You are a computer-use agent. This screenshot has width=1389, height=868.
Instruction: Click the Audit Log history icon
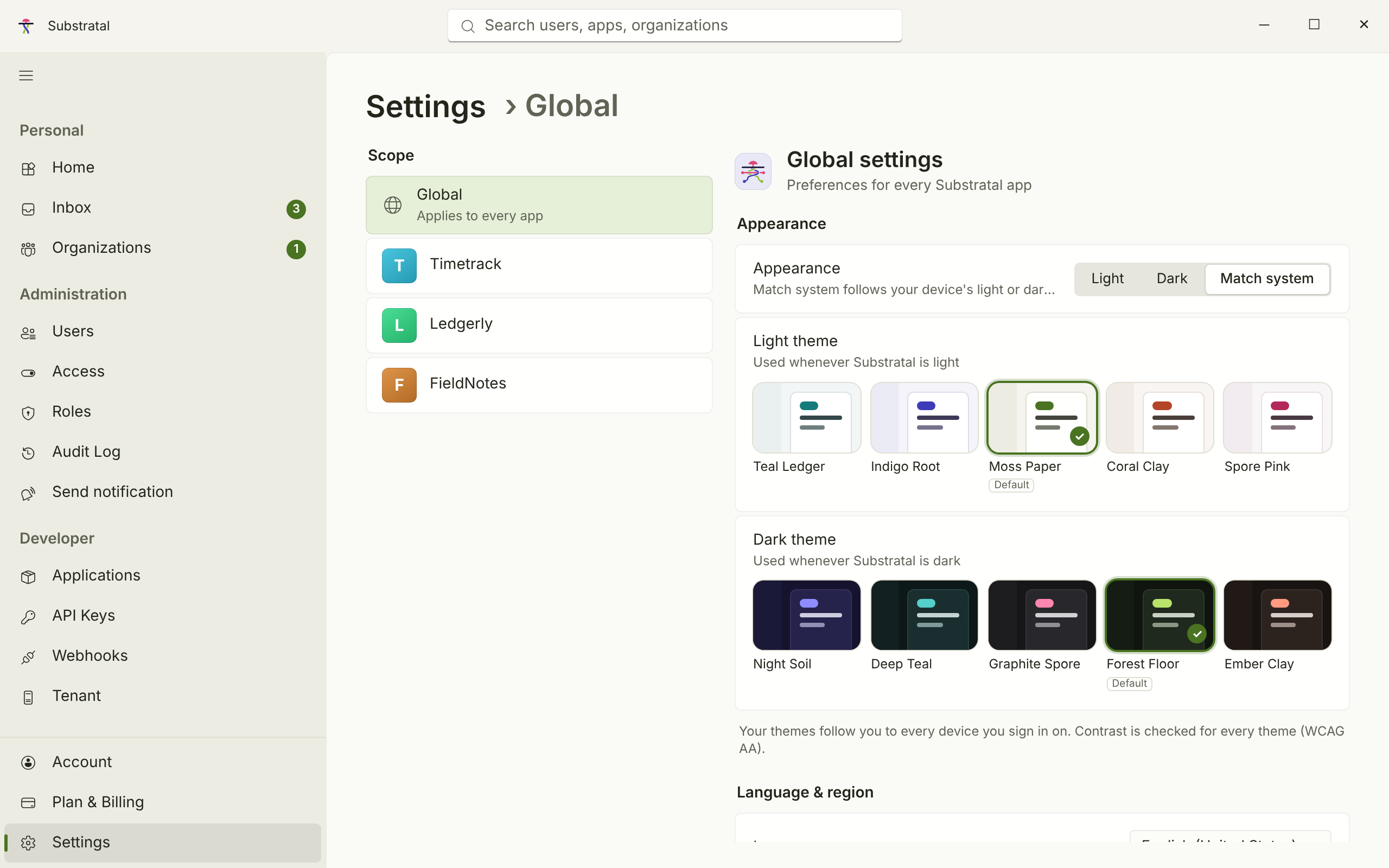pyautogui.click(x=28, y=454)
